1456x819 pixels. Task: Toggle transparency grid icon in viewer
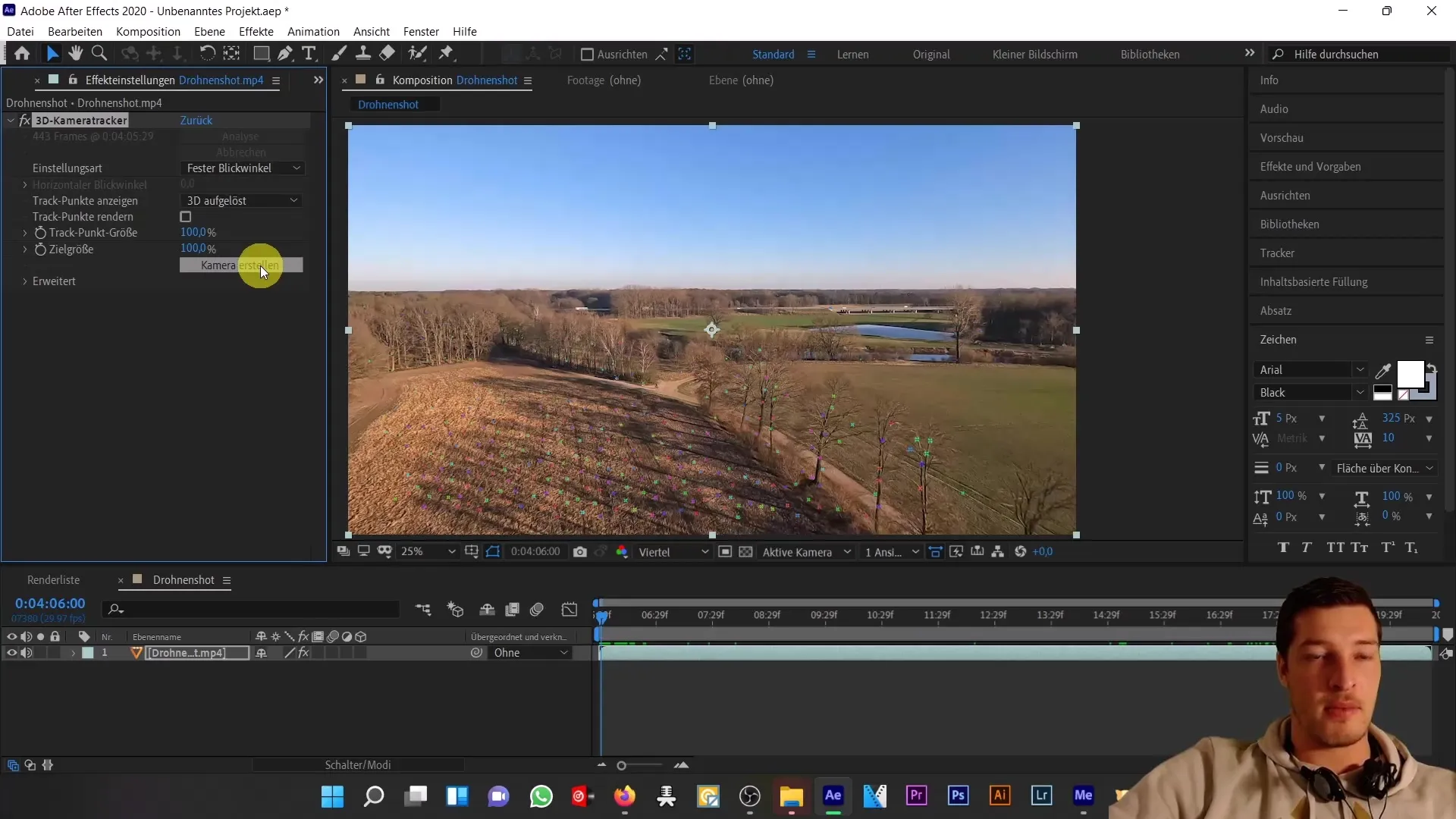745,552
